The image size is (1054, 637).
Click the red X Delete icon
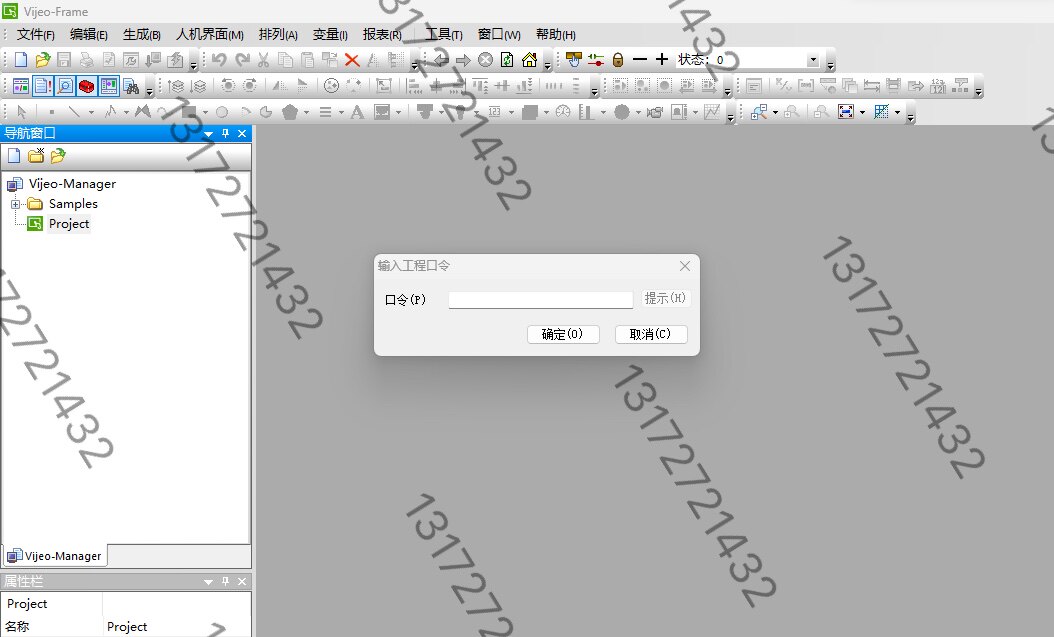352,60
